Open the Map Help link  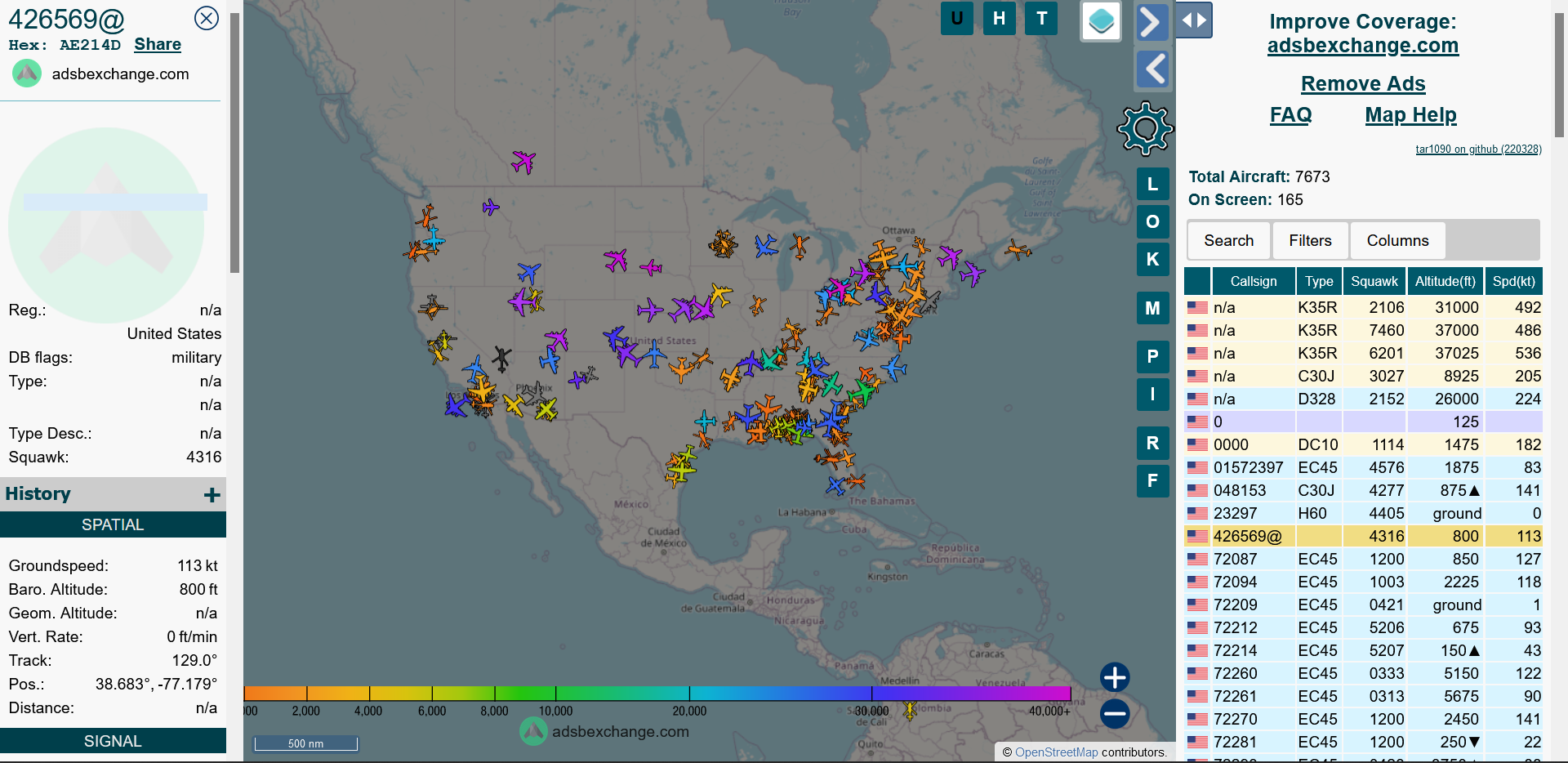click(1410, 115)
